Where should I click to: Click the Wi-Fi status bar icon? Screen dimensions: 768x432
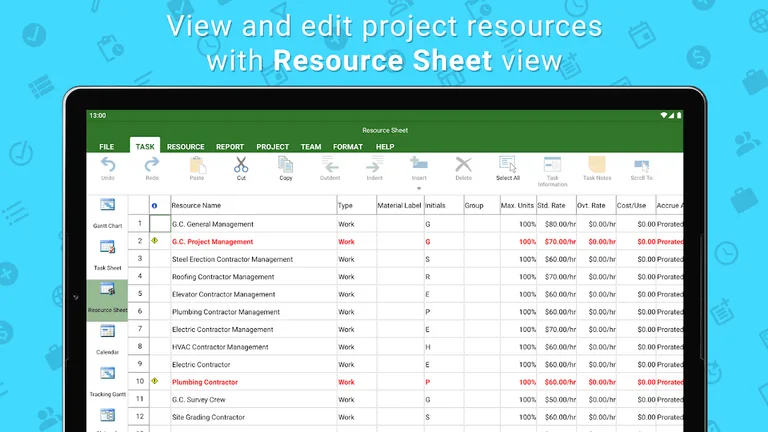coord(664,116)
